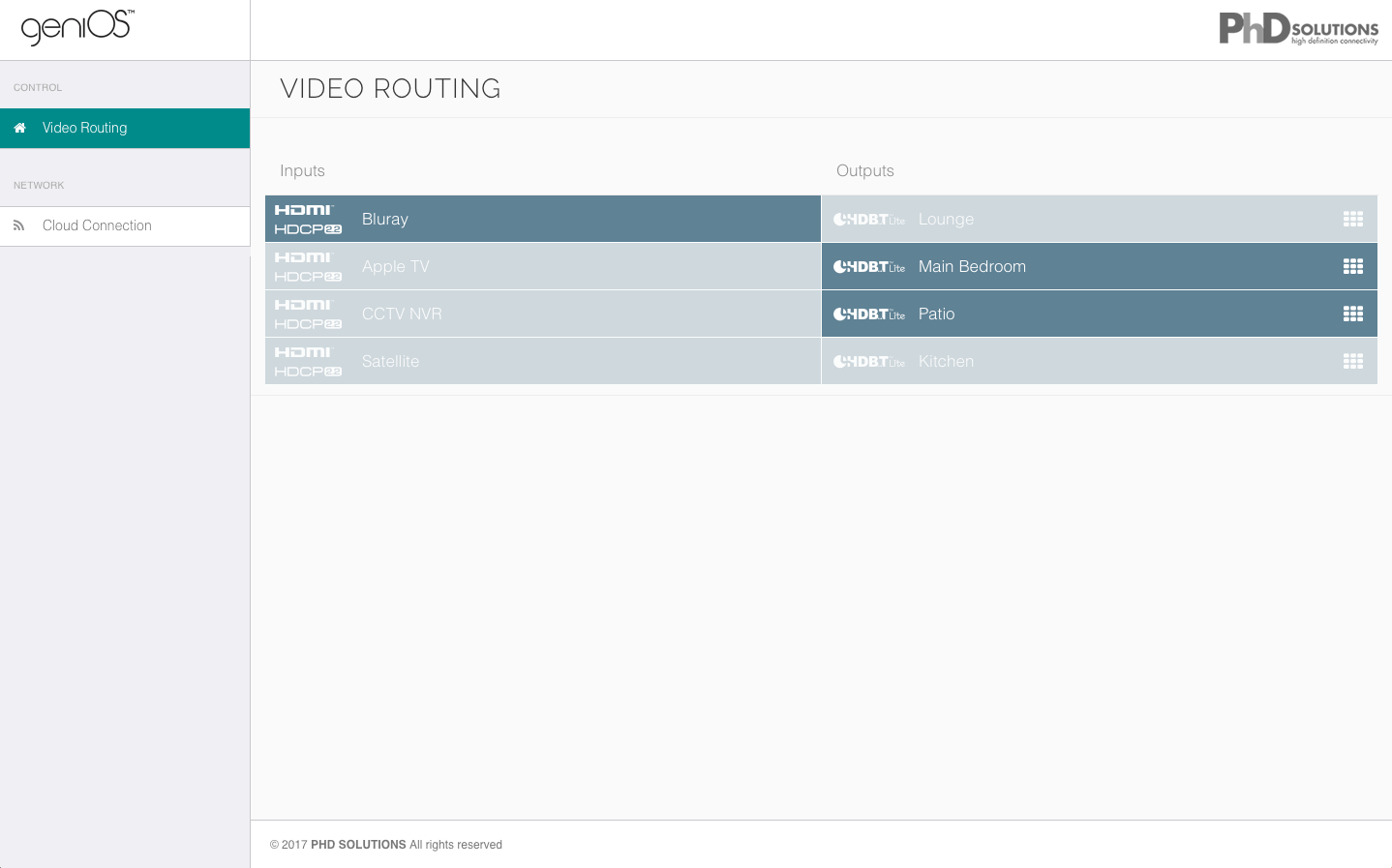The width and height of the screenshot is (1392, 868).
Task: Toggle the Main Bedroom output
Action: [x=1100, y=266]
